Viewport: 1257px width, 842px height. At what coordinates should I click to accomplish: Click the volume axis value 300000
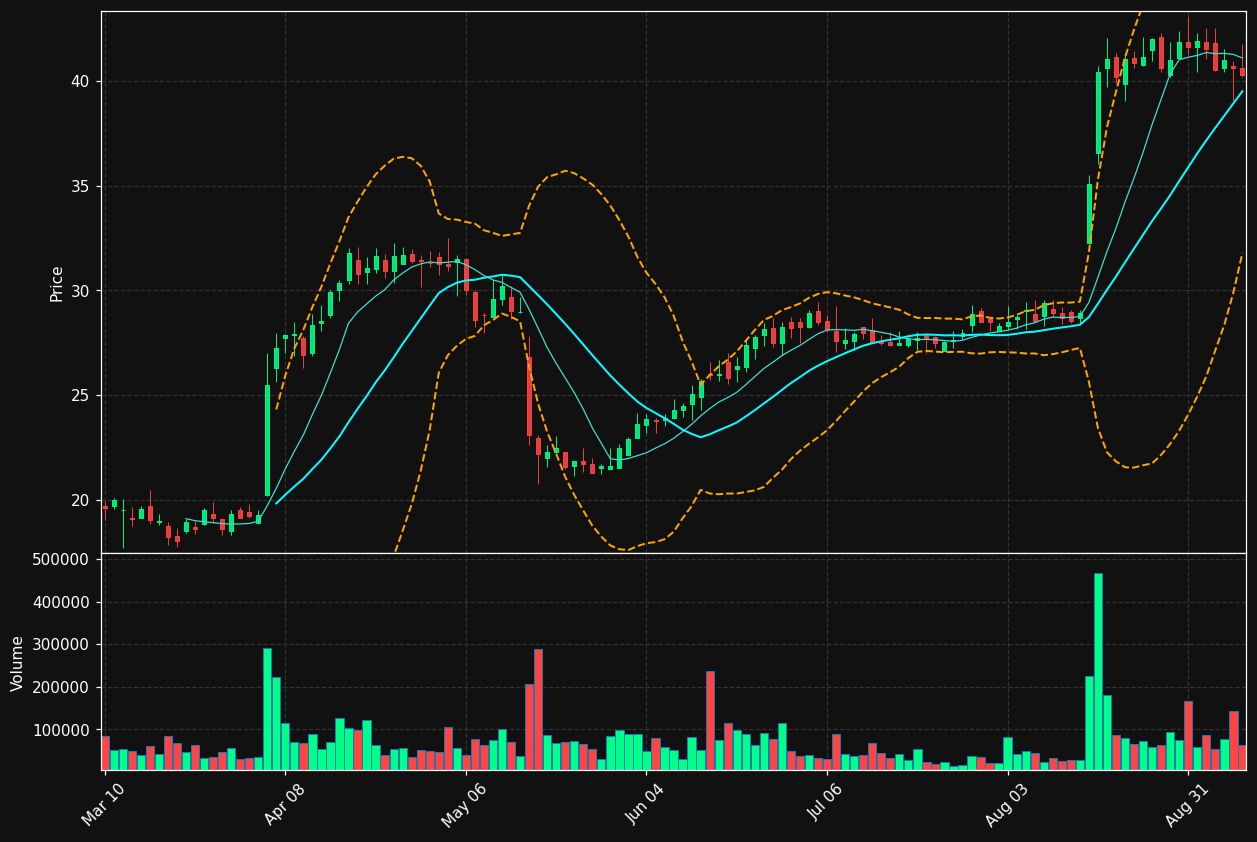click(x=61, y=645)
